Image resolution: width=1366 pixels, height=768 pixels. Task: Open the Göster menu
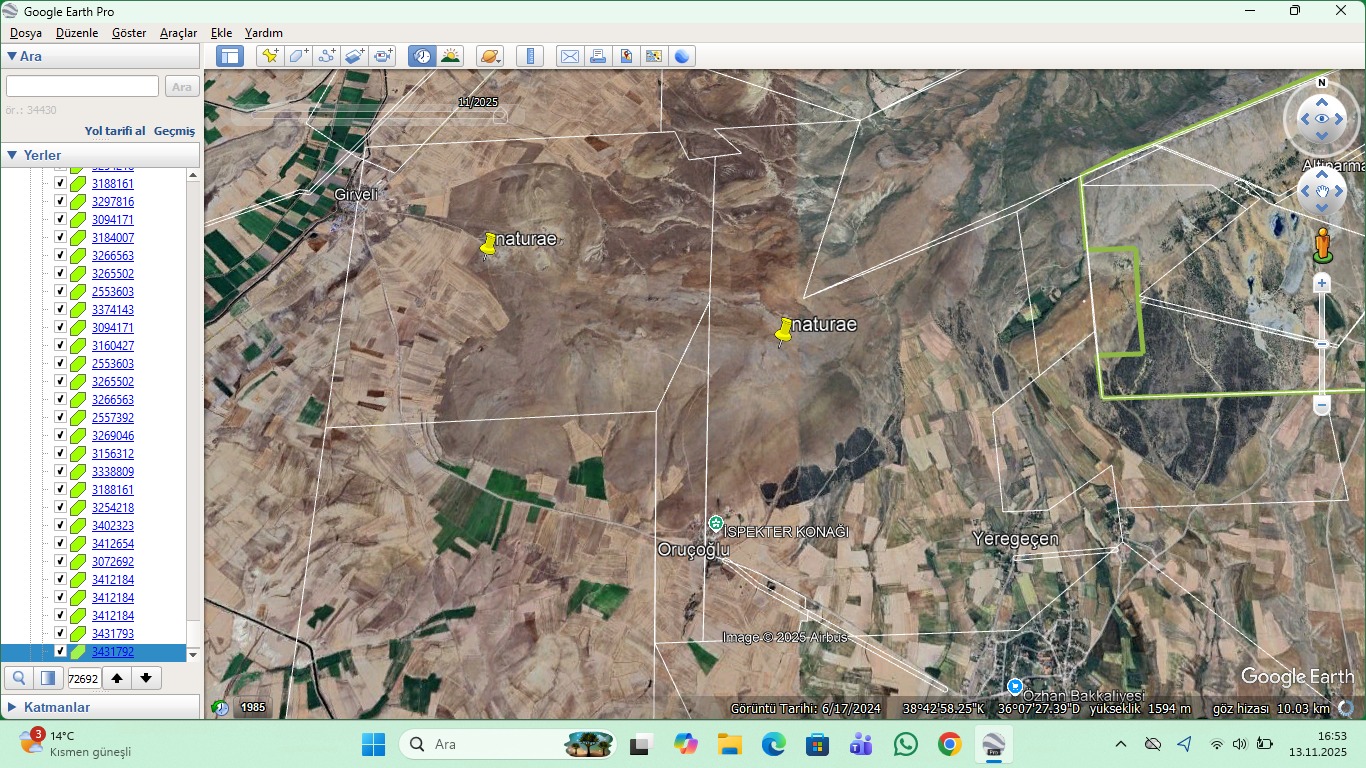pyautogui.click(x=129, y=33)
